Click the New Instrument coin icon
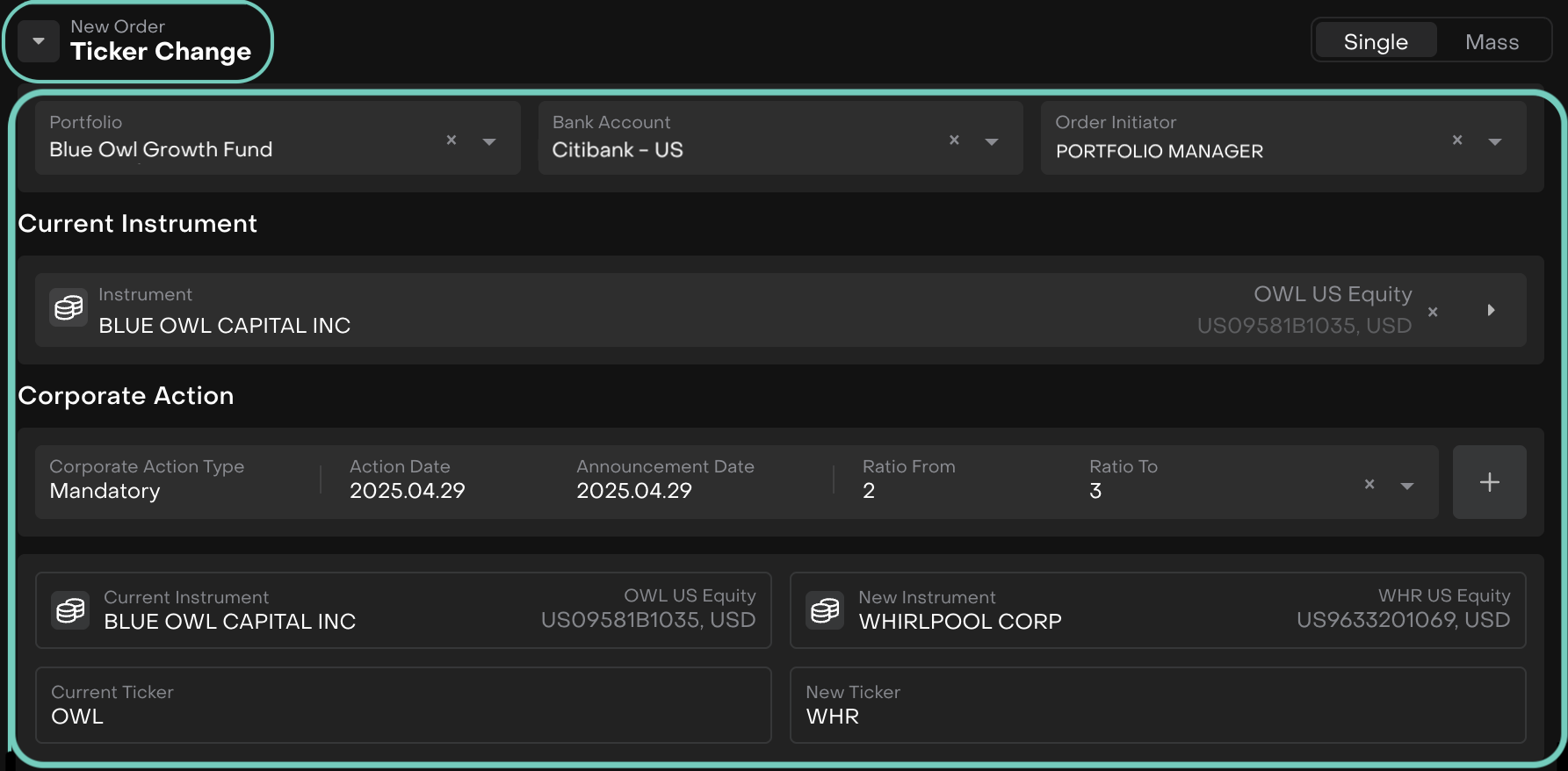 pyautogui.click(x=825, y=609)
